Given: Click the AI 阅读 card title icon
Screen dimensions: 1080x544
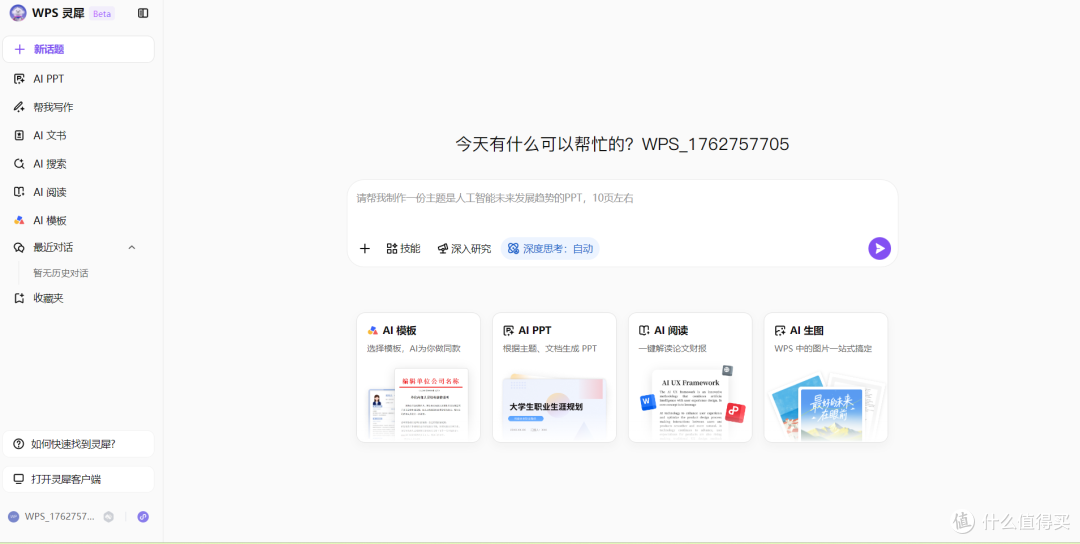Looking at the screenshot, I should coord(645,331).
